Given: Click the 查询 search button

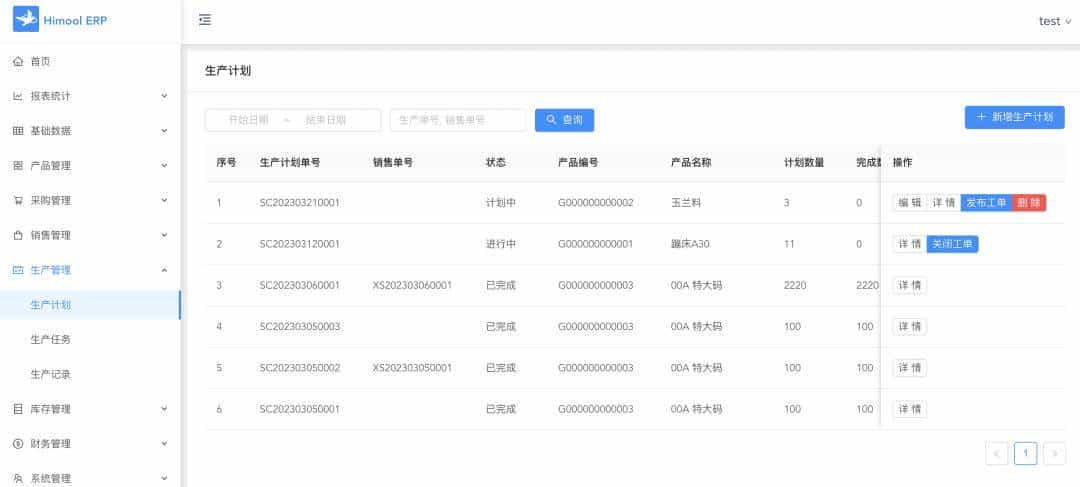Looking at the screenshot, I should pos(564,120).
